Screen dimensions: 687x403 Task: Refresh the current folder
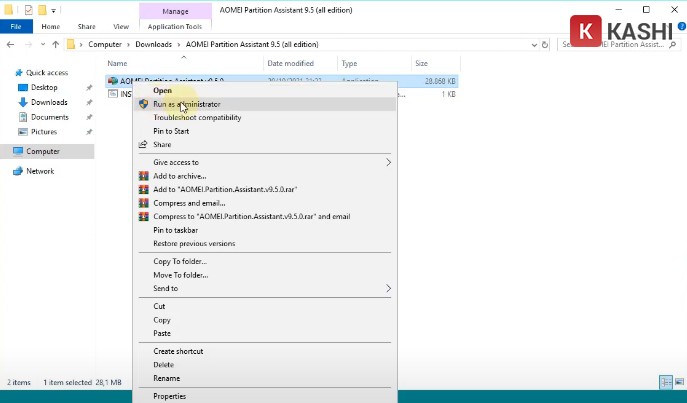pyautogui.click(x=545, y=45)
